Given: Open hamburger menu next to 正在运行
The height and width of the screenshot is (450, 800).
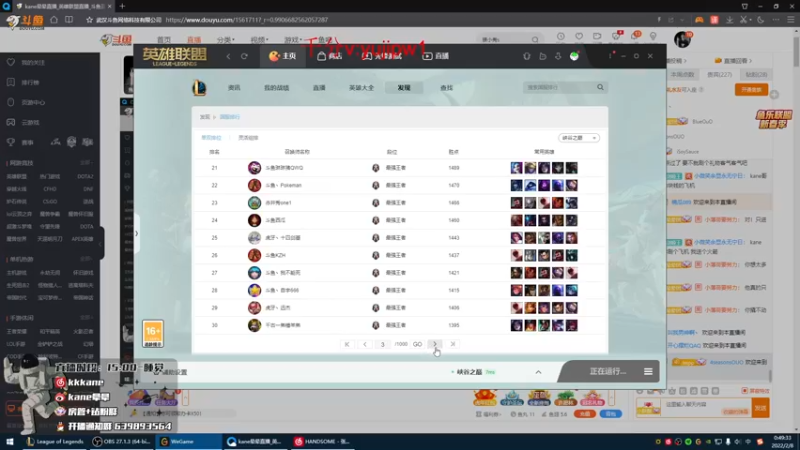Looking at the screenshot, I should click(x=648, y=371).
